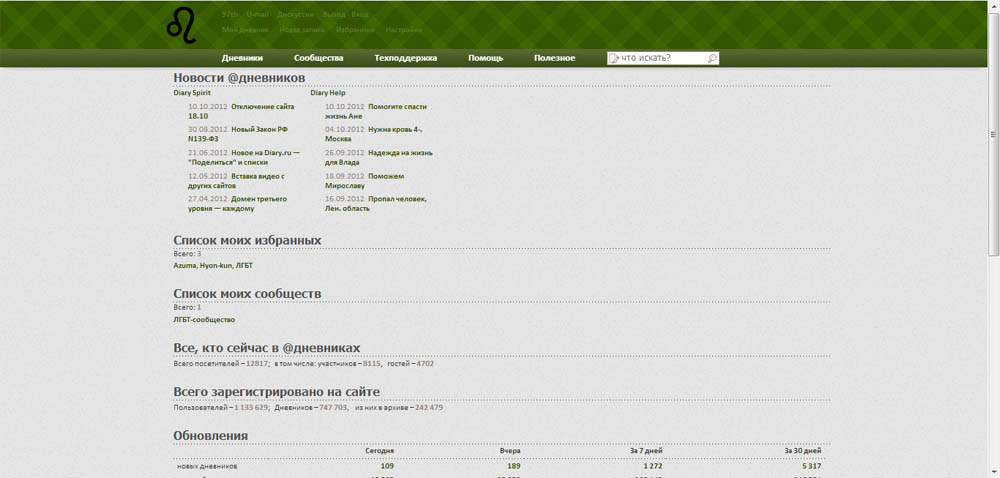Open "Пропал человек, Лен. область" post
The width and height of the screenshot is (1000, 478).
tap(376, 203)
